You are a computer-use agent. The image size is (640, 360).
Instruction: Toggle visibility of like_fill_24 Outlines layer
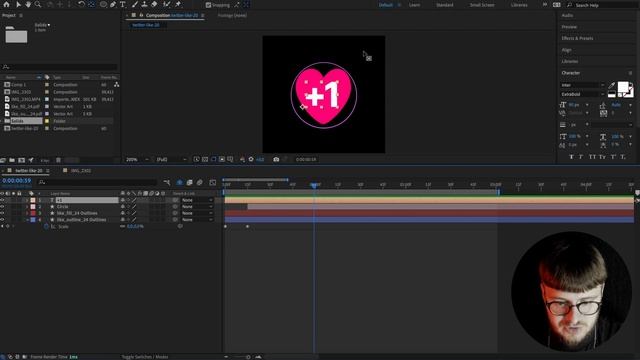click(x=2, y=213)
